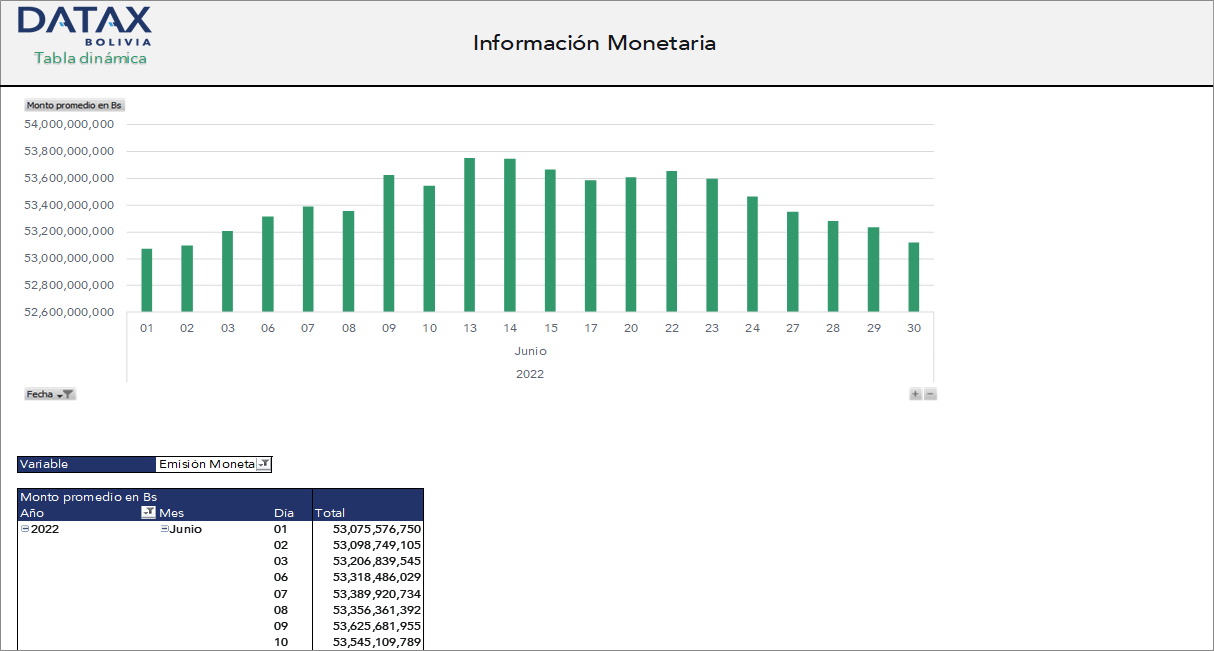The height and width of the screenshot is (651, 1214).
Task: Click the filter icon on the Año column header
Action: (147, 512)
